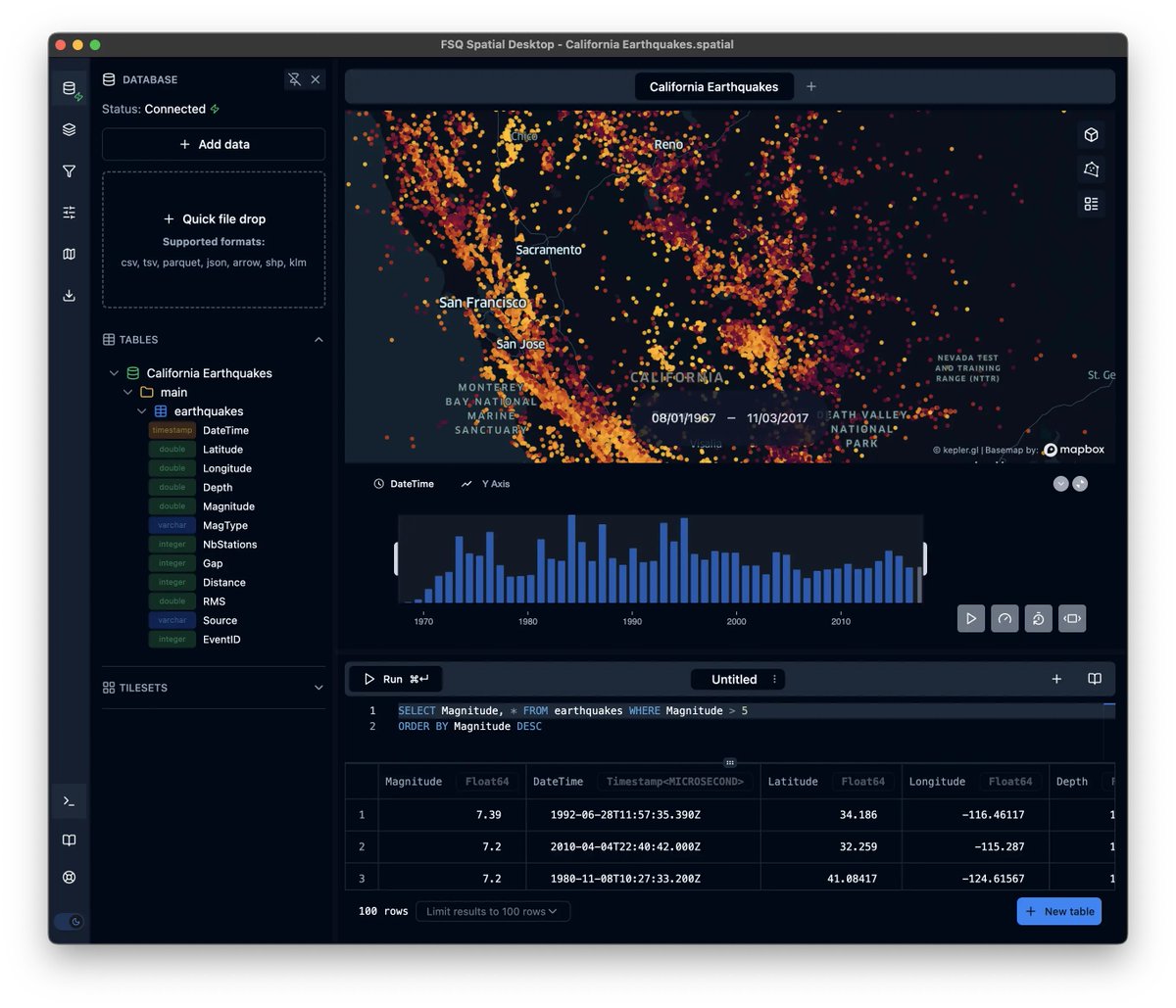This screenshot has width=1176, height=1008.
Task: Close the Database panel with X
Action: pyautogui.click(x=316, y=79)
